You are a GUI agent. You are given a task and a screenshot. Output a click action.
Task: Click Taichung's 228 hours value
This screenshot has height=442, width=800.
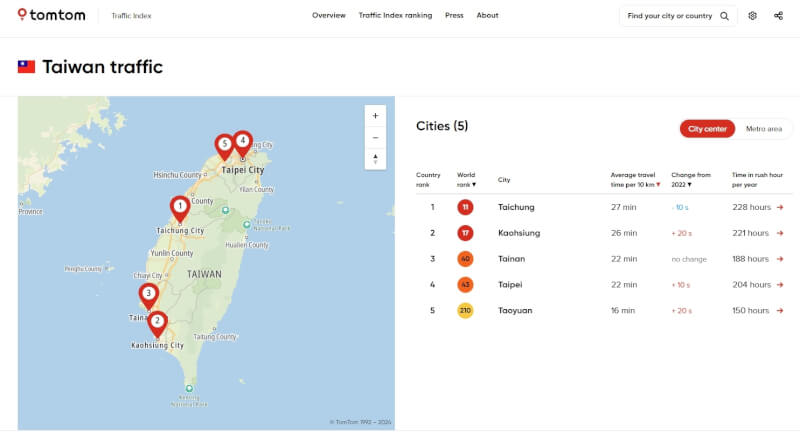pos(751,207)
